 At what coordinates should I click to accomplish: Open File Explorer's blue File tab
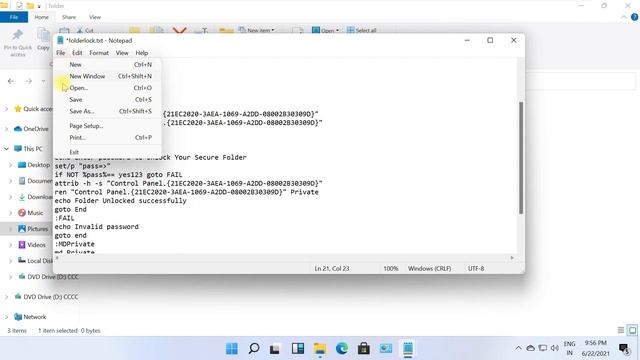coord(14,17)
